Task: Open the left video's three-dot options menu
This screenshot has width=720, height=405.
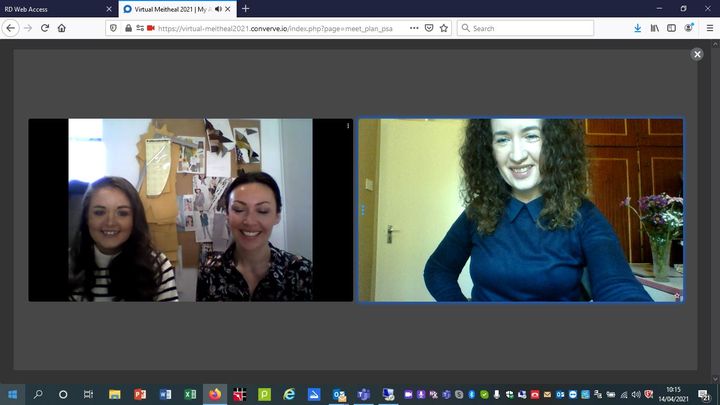Action: point(348,126)
